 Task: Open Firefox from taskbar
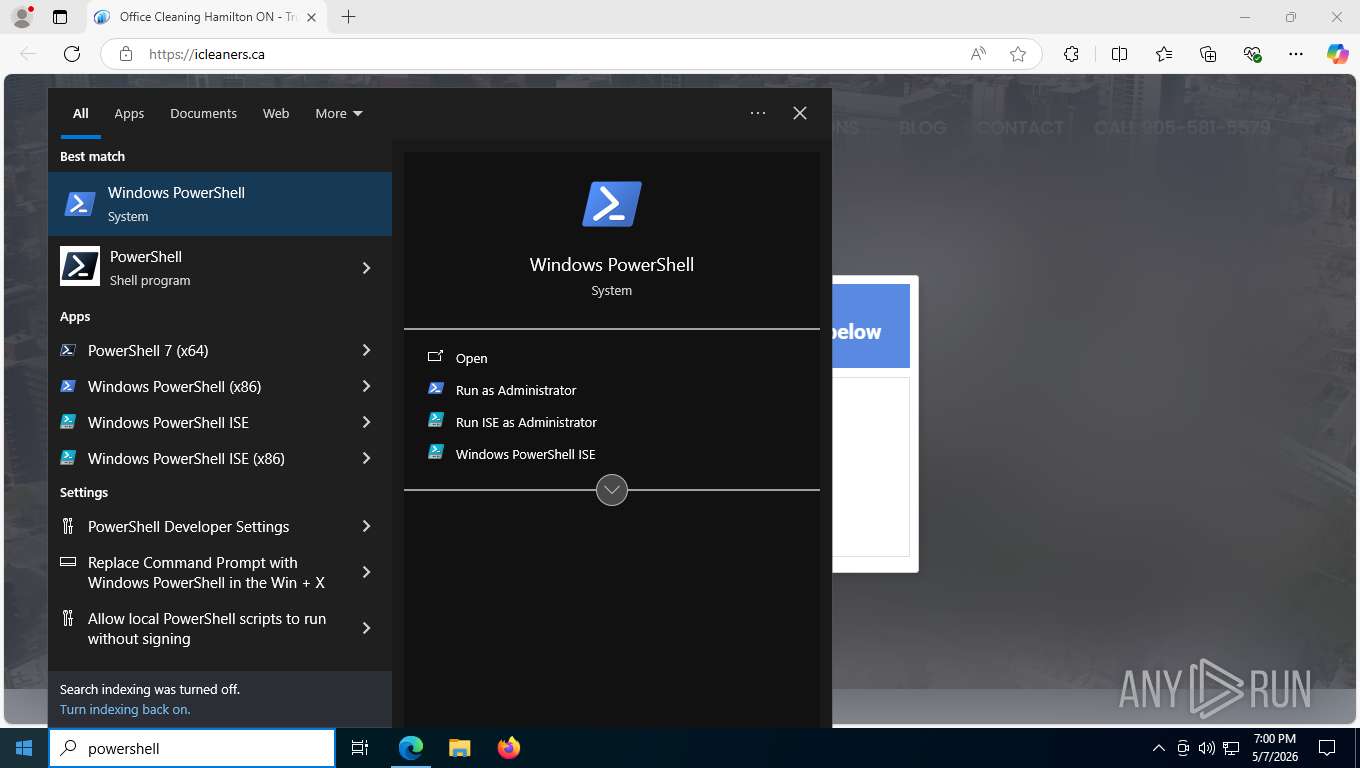pyautogui.click(x=509, y=748)
